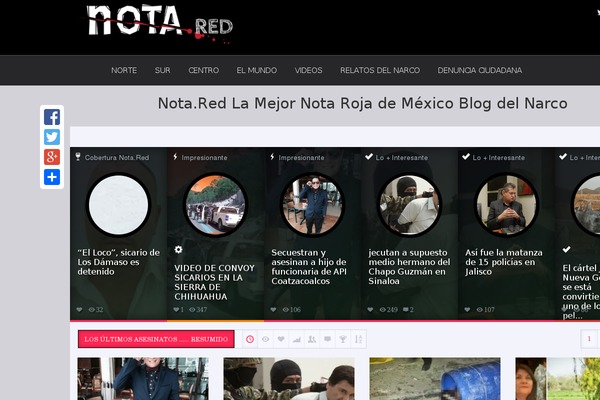Open the NORTE section
The width and height of the screenshot is (600, 400).
tap(124, 70)
